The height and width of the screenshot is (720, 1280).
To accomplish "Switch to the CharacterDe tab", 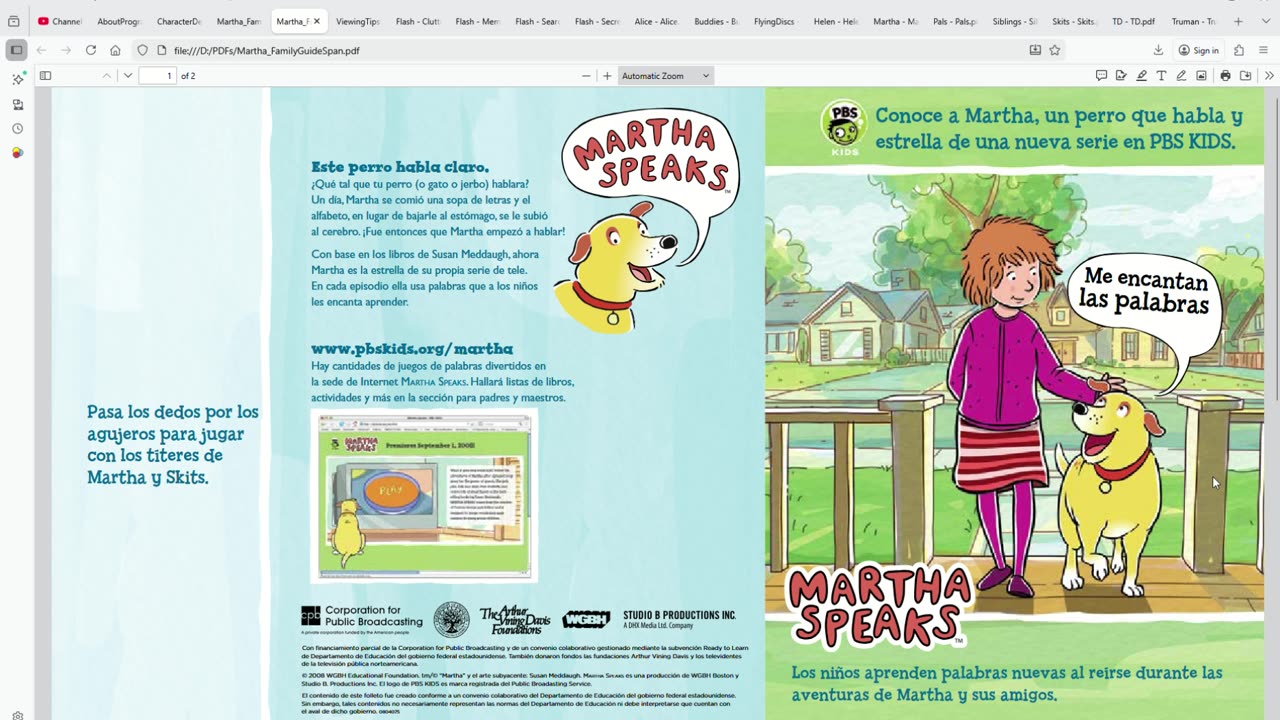I will pos(179,21).
